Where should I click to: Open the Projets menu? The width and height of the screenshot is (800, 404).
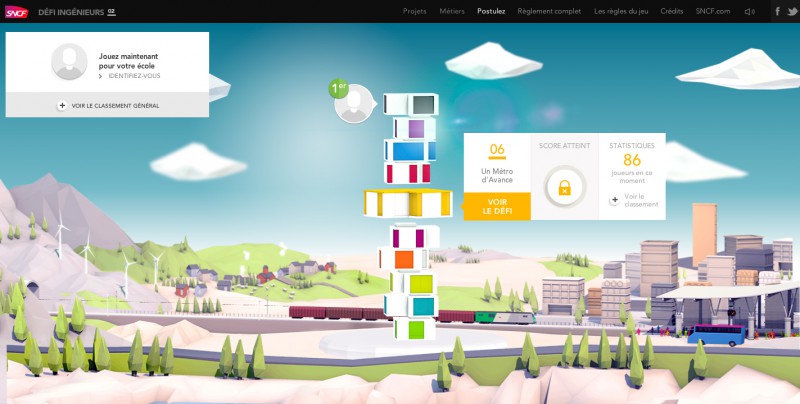pyautogui.click(x=415, y=11)
